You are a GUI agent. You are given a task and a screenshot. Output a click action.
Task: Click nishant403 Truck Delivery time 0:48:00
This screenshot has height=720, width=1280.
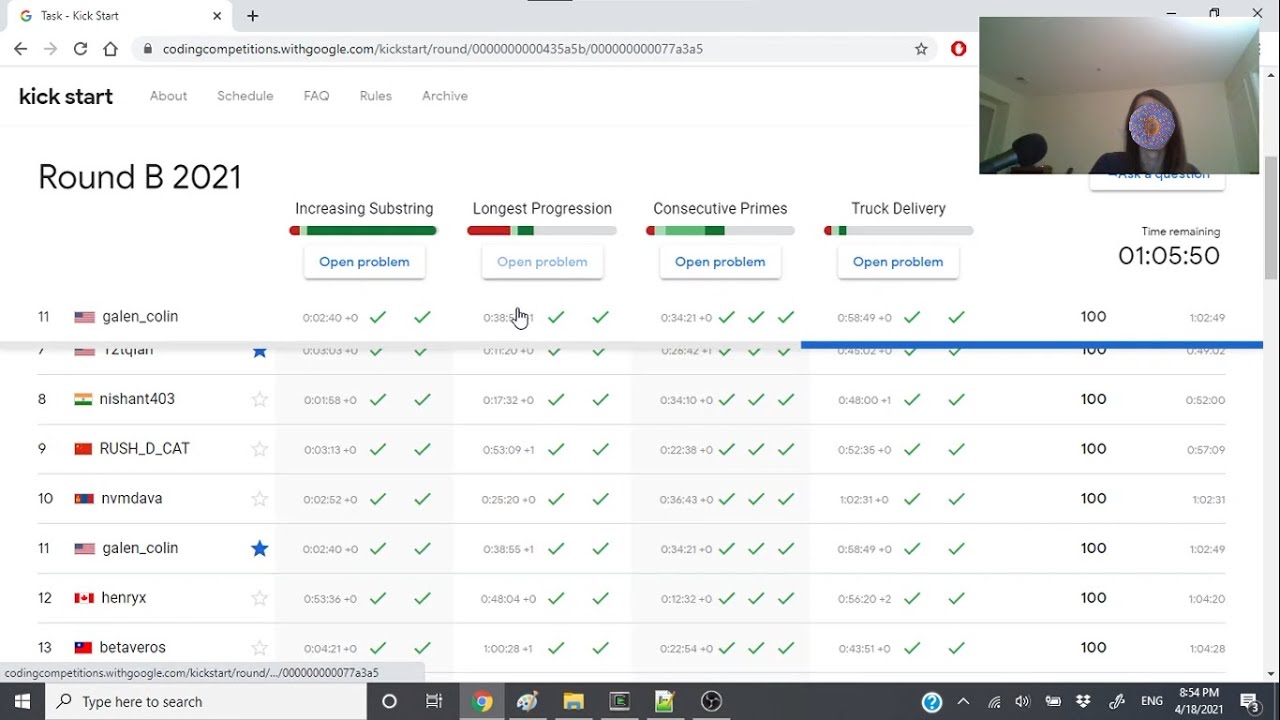point(864,400)
